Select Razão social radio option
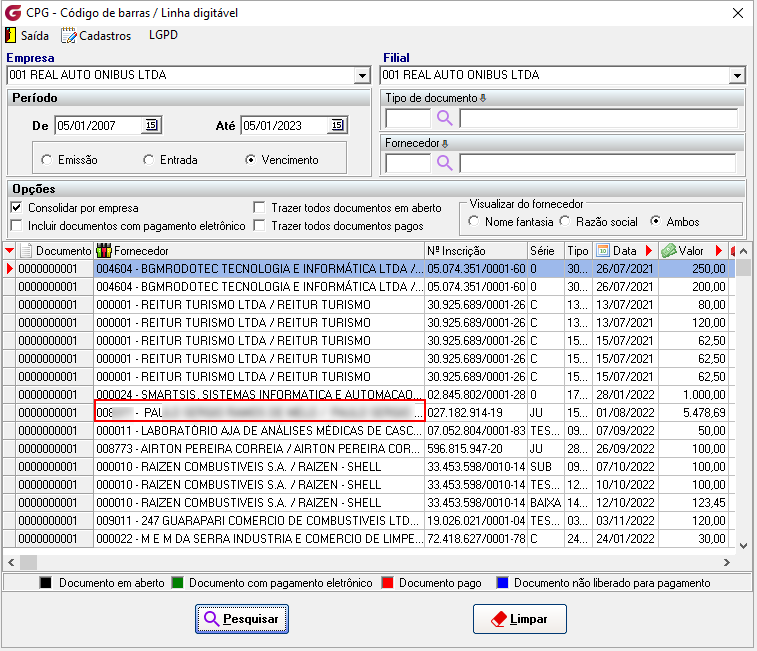Viewport: 757px width, 651px height. pyautogui.click(x=564, y=221)
